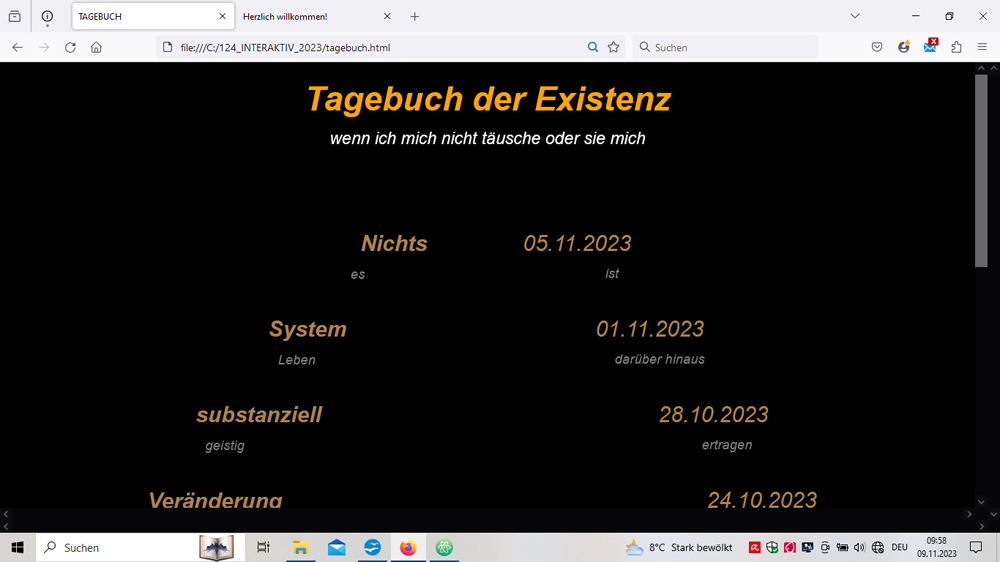
Task: Open the browser home page
Action: pos(96,47)
